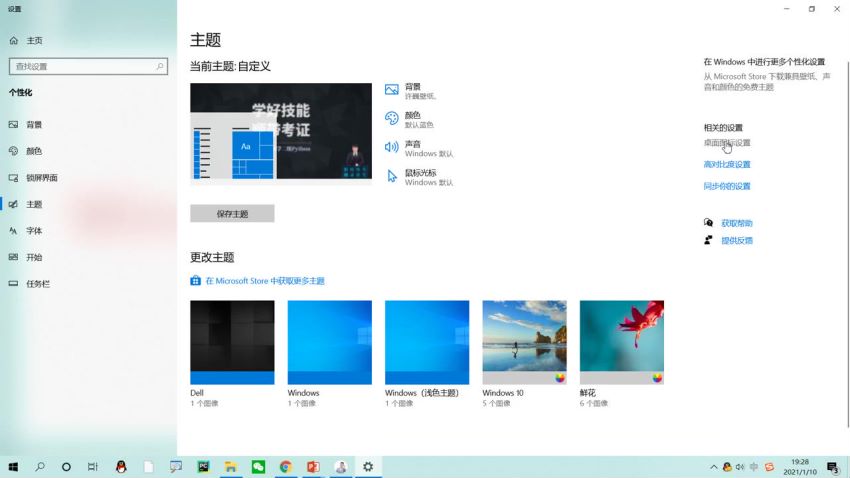Click the taskbar search magnifier icon

(x=40, y=467)
